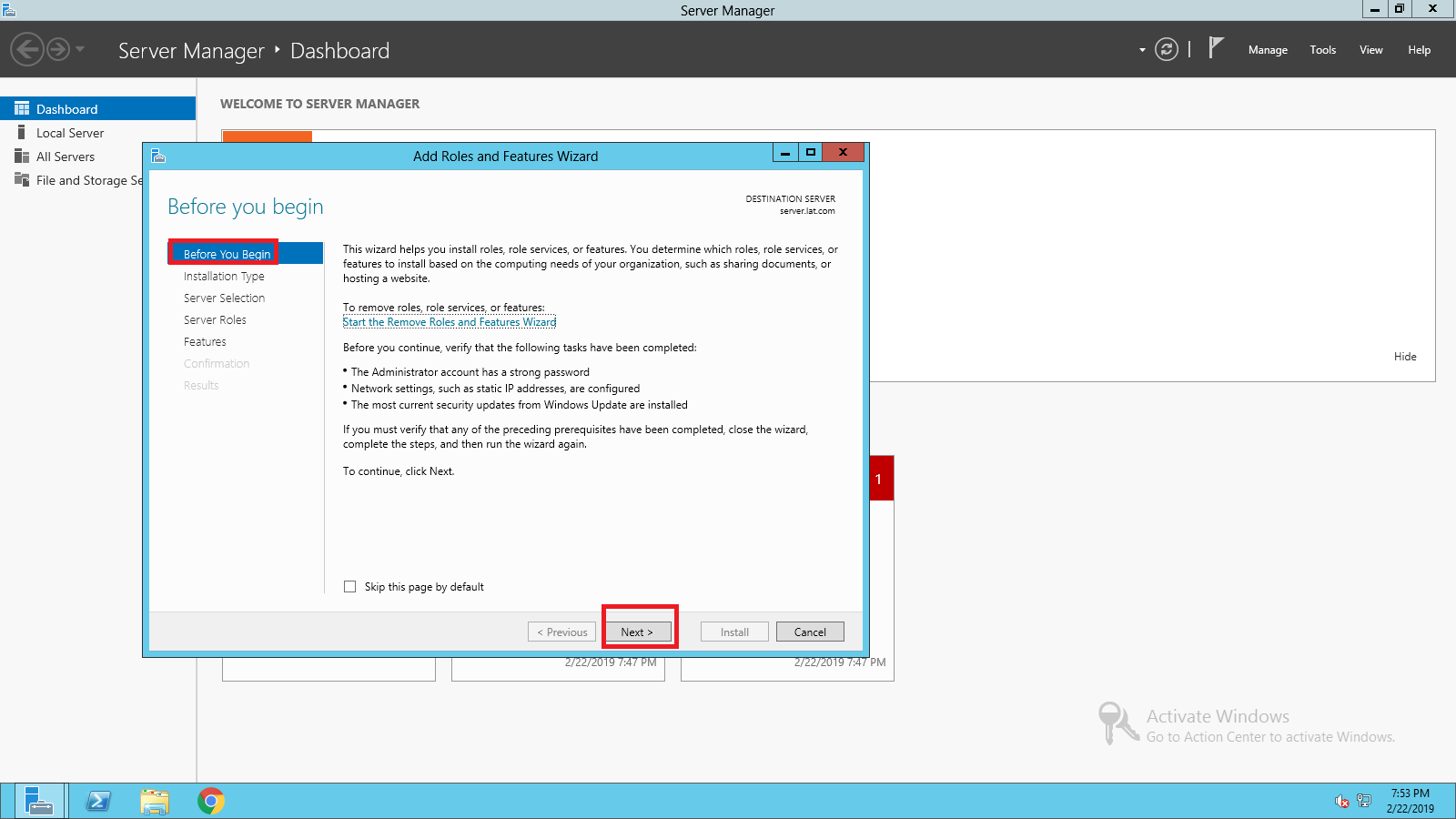Hide the welcome tile

coord(1405,357)
